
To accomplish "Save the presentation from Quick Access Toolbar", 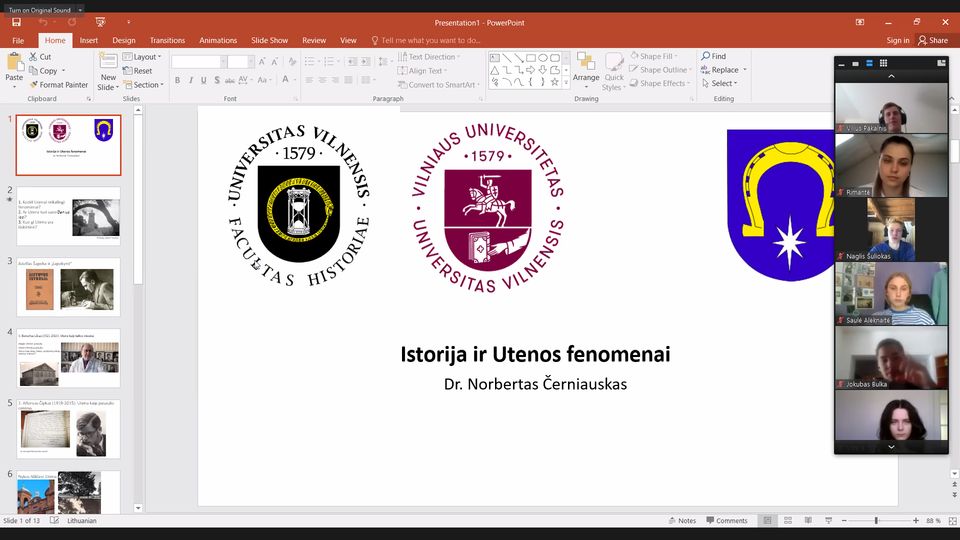I will [17, 22].
